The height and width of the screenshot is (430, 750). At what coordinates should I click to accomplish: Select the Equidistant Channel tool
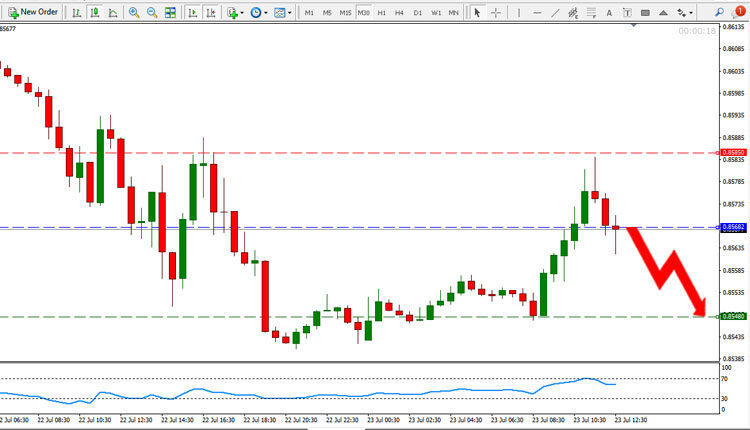pos(573,13)
